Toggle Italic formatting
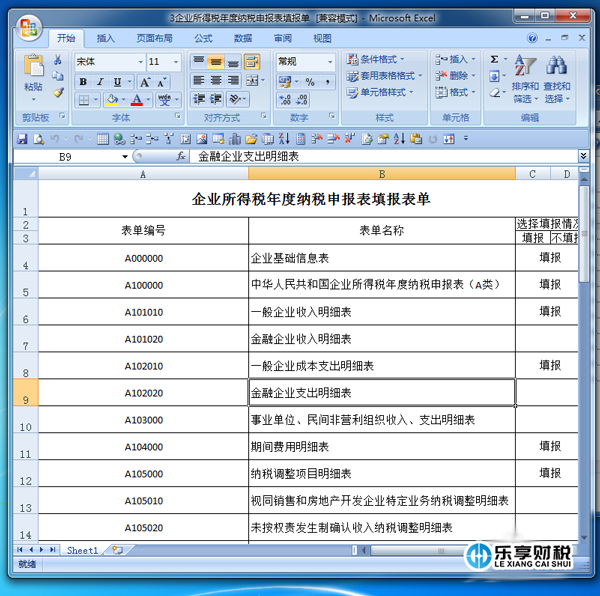Image resolution: width=600 pixels, height=596 pixels. pyautogui.click(x=100, y=82)
